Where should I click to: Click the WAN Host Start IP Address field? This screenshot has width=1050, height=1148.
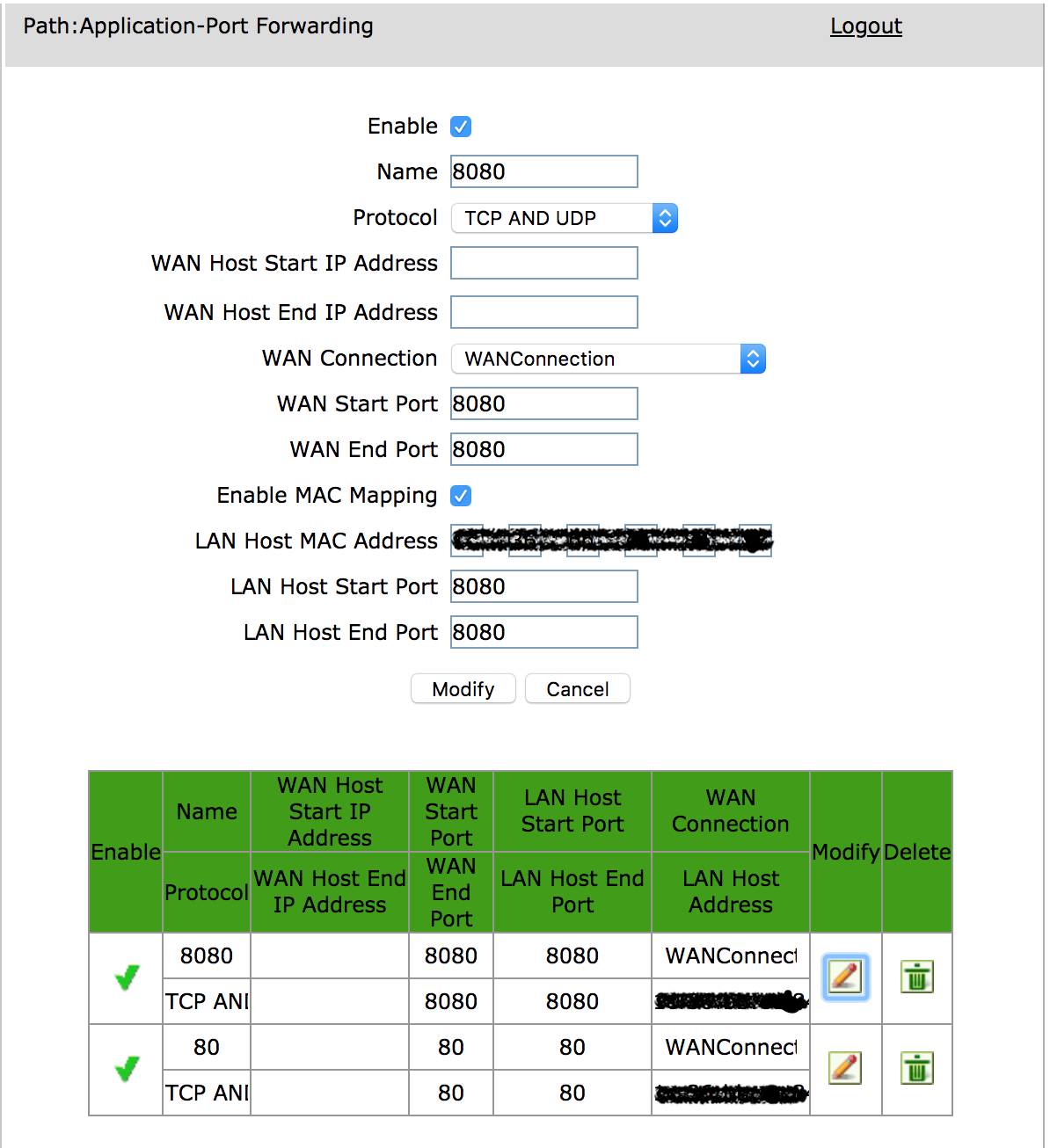pos(543,262)
